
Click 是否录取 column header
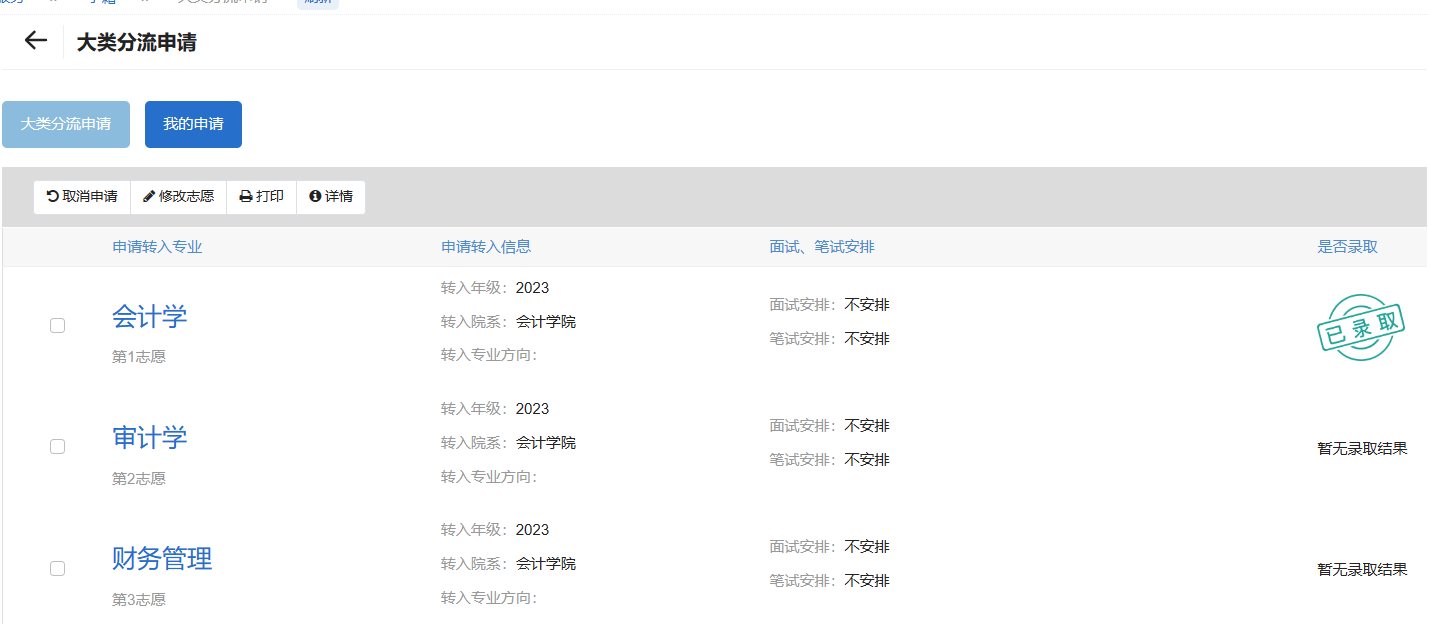click(x=1347, y=247)
